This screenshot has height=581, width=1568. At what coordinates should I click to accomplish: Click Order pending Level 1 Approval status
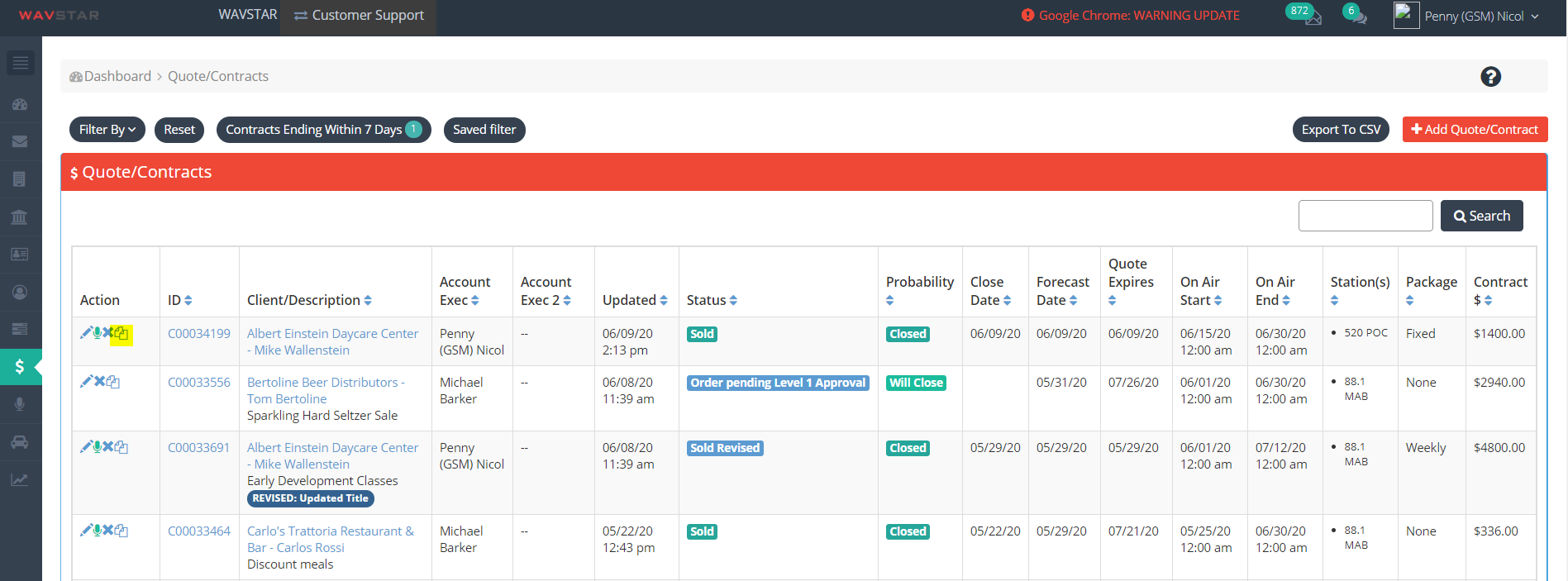(778, 383)
